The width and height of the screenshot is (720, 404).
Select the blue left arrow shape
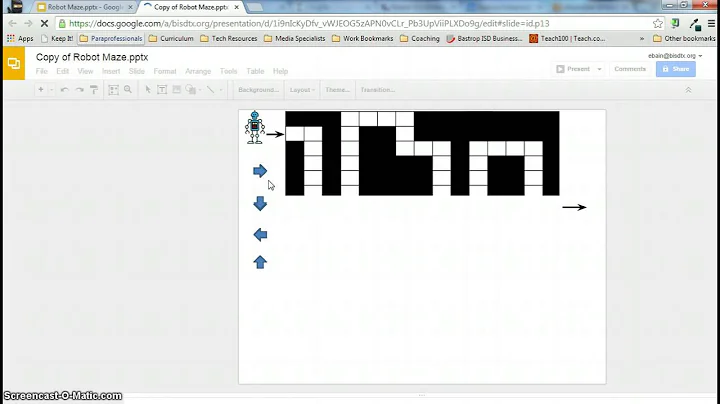click(x=260, y=235)
